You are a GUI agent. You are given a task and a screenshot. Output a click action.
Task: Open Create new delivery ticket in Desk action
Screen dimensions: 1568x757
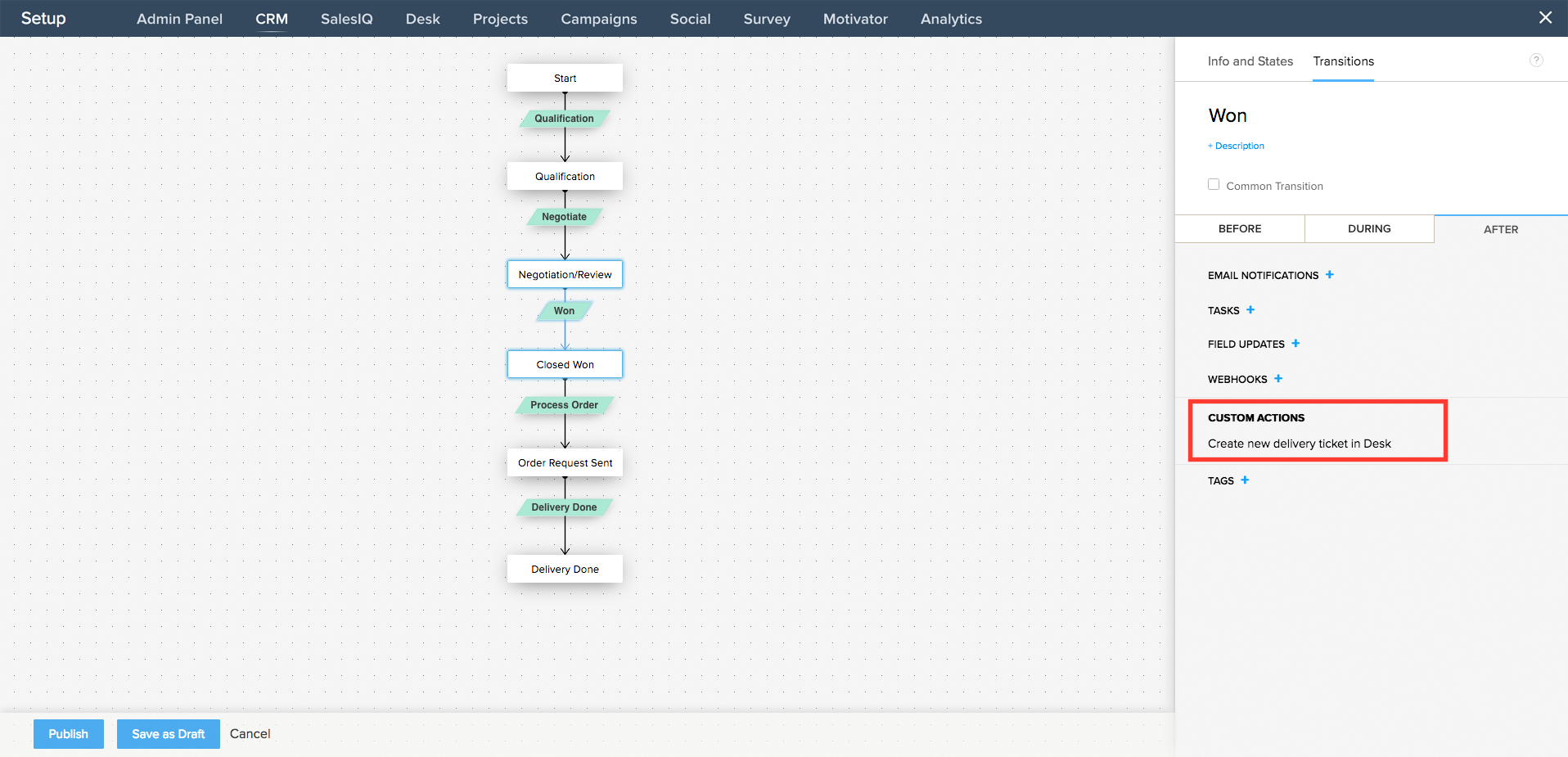pyautogui.click(x=1299, y=444)
